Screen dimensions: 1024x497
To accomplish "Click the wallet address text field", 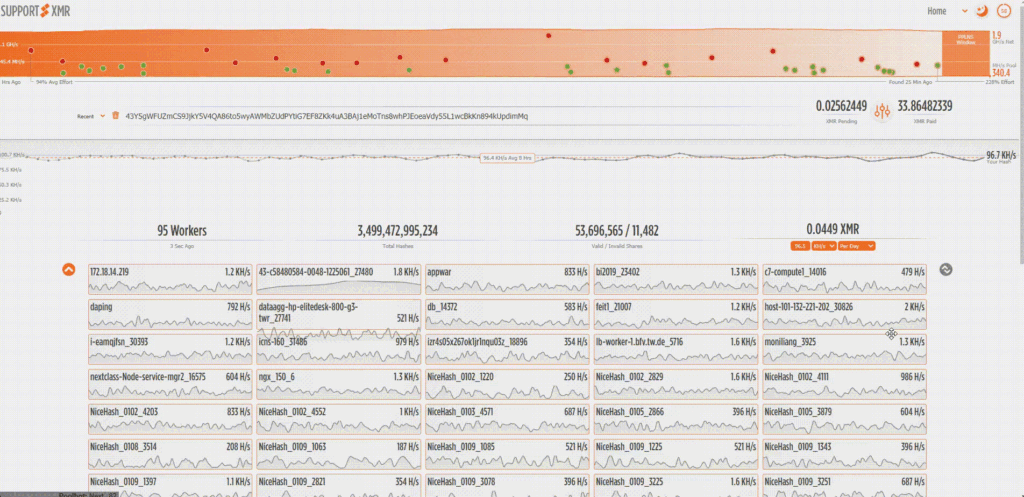I will (x=325, y=116).
